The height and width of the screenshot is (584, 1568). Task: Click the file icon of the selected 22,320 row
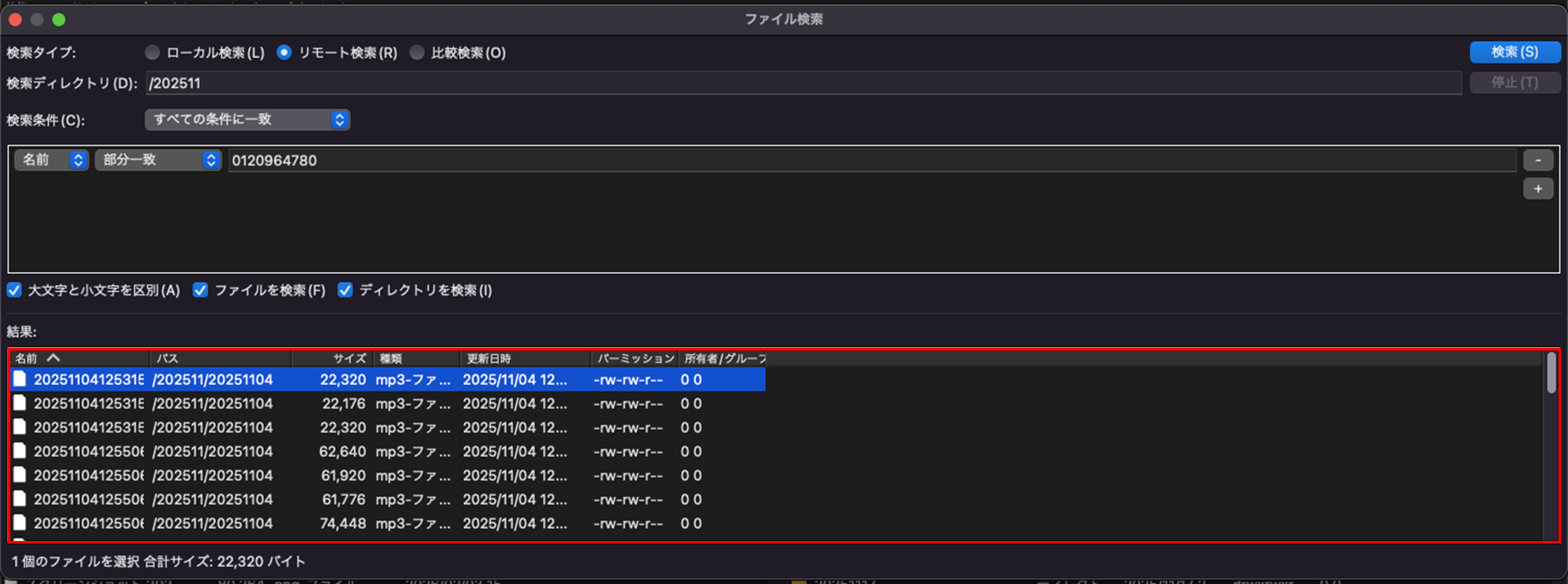pos(19,379)
